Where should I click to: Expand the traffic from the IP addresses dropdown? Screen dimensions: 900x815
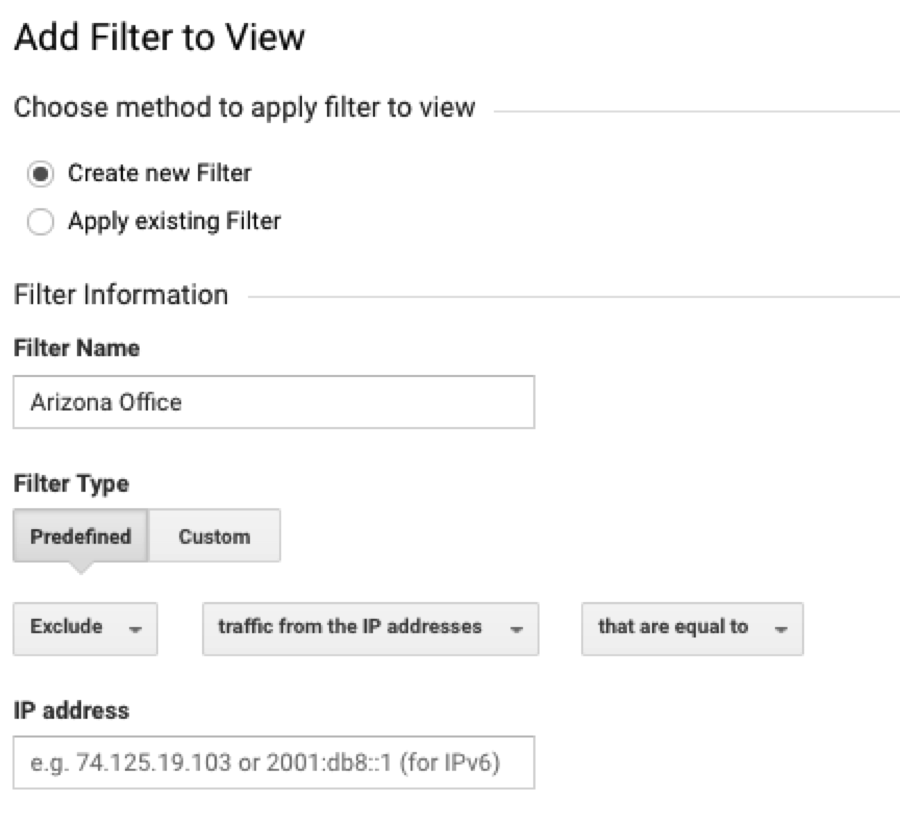(370, 628)
